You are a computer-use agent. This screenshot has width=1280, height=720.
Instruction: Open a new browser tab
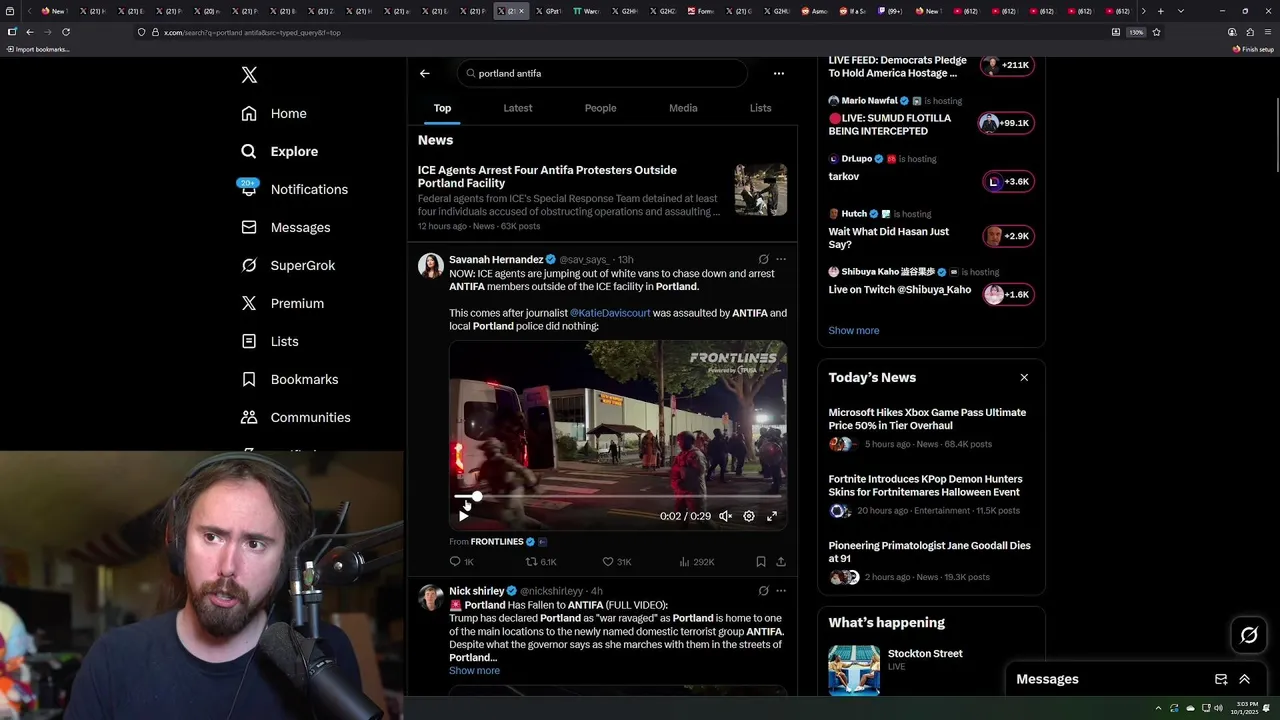coord(1160,11)
